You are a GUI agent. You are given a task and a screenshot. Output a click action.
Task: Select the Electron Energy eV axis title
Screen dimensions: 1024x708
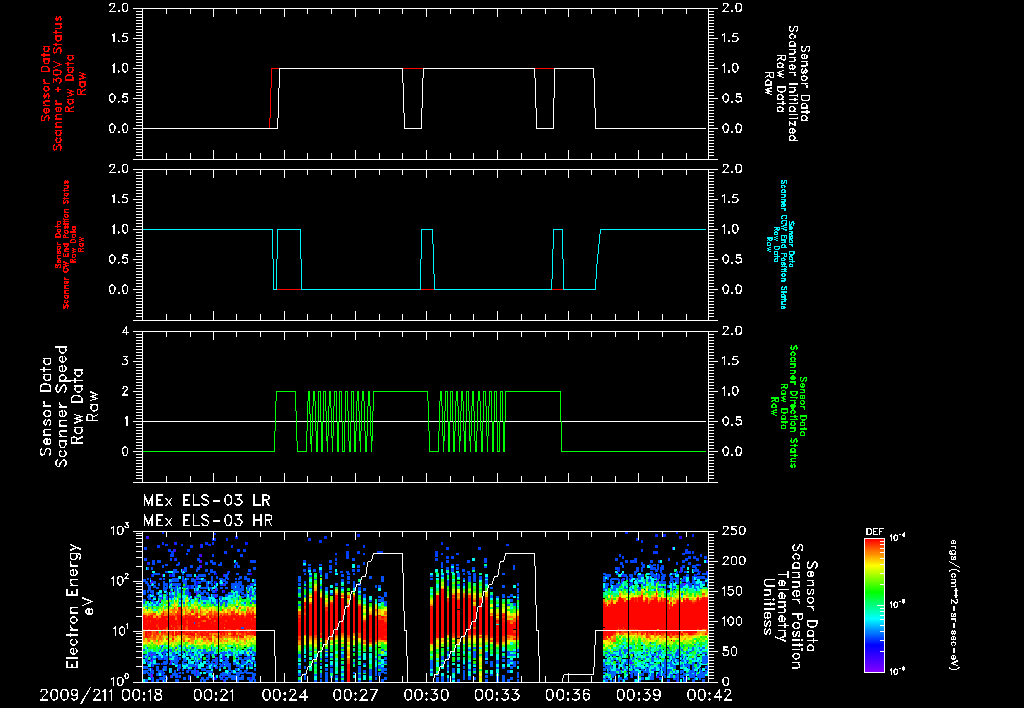pyautogui.click(x=80, y=606)
